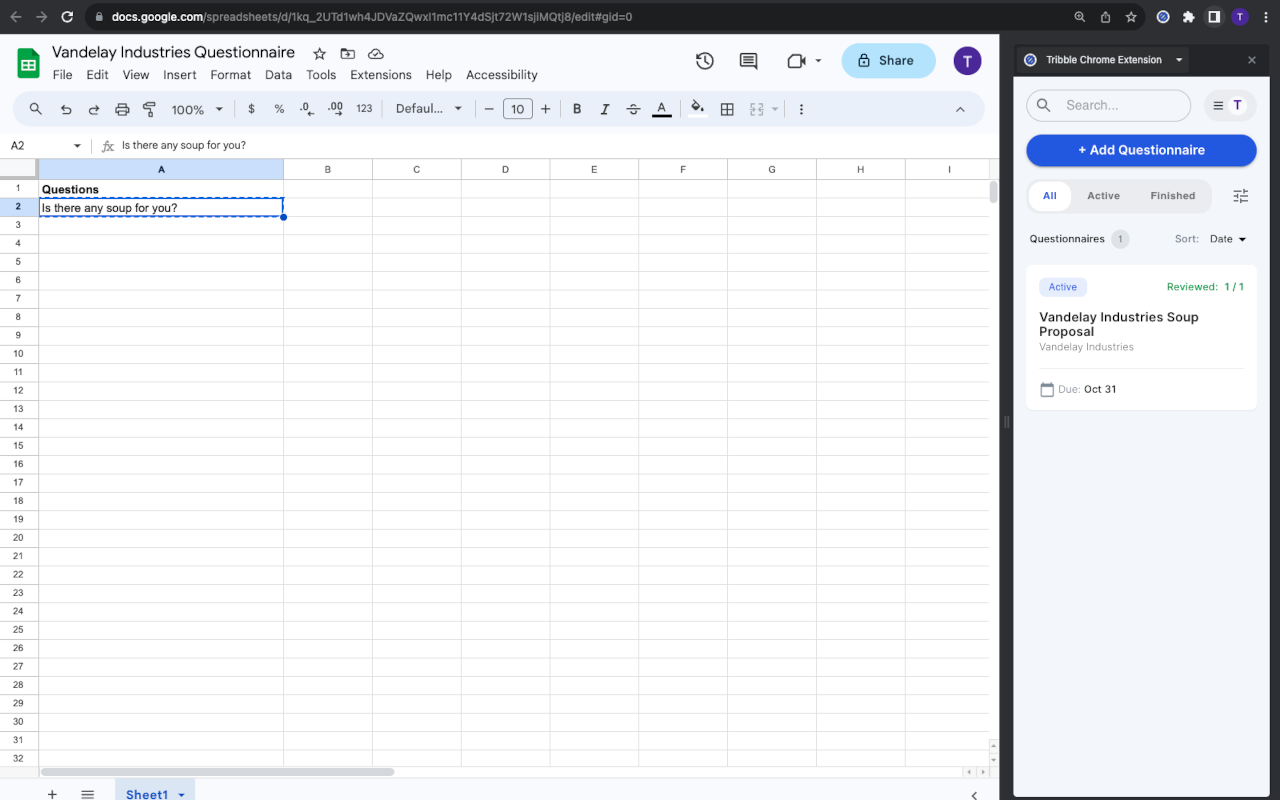Undo the last action

[x=66, y=109]
